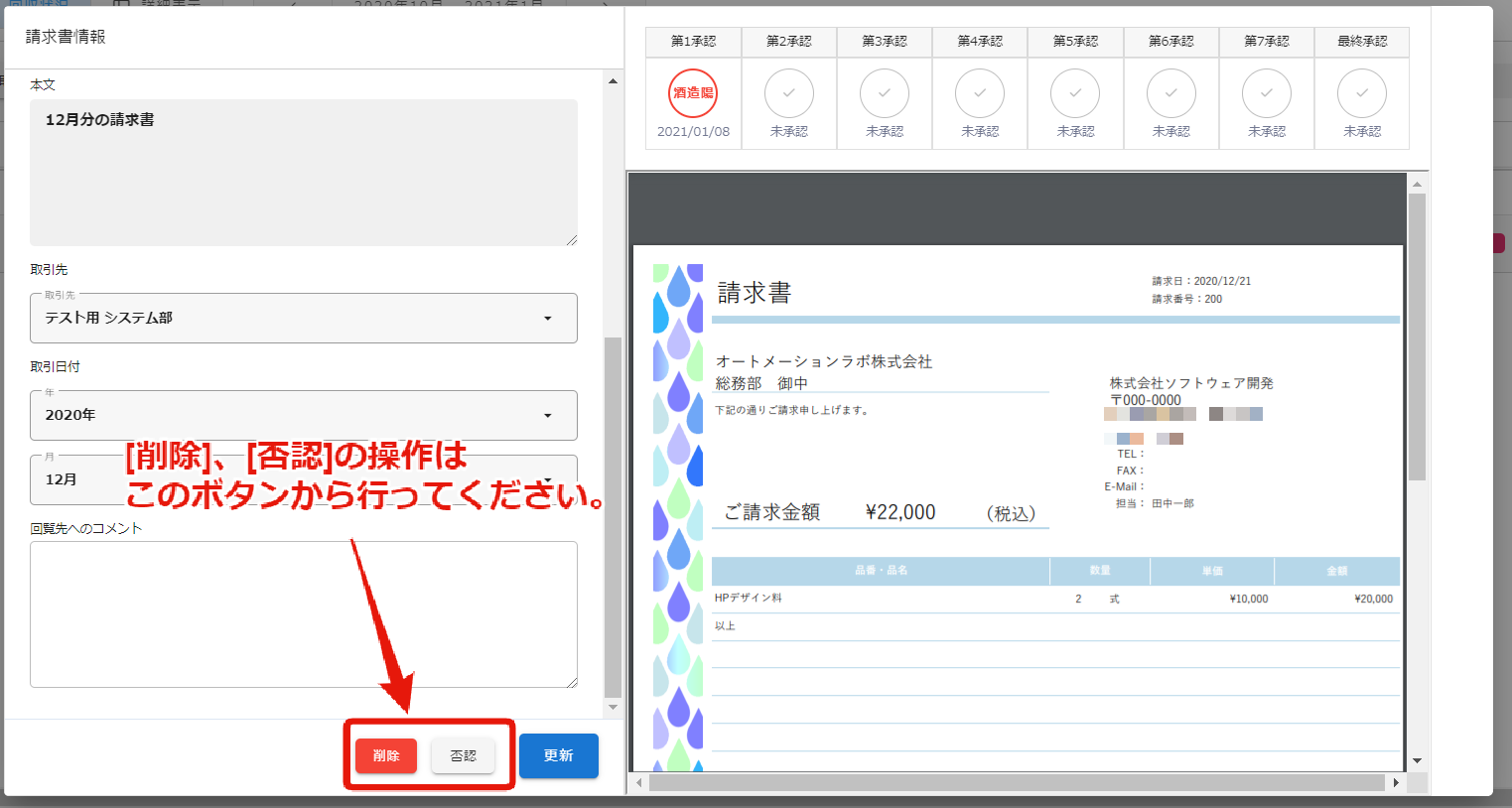Select the 第4承認 column header
1512x808 pixels.
tap(980, 42)
